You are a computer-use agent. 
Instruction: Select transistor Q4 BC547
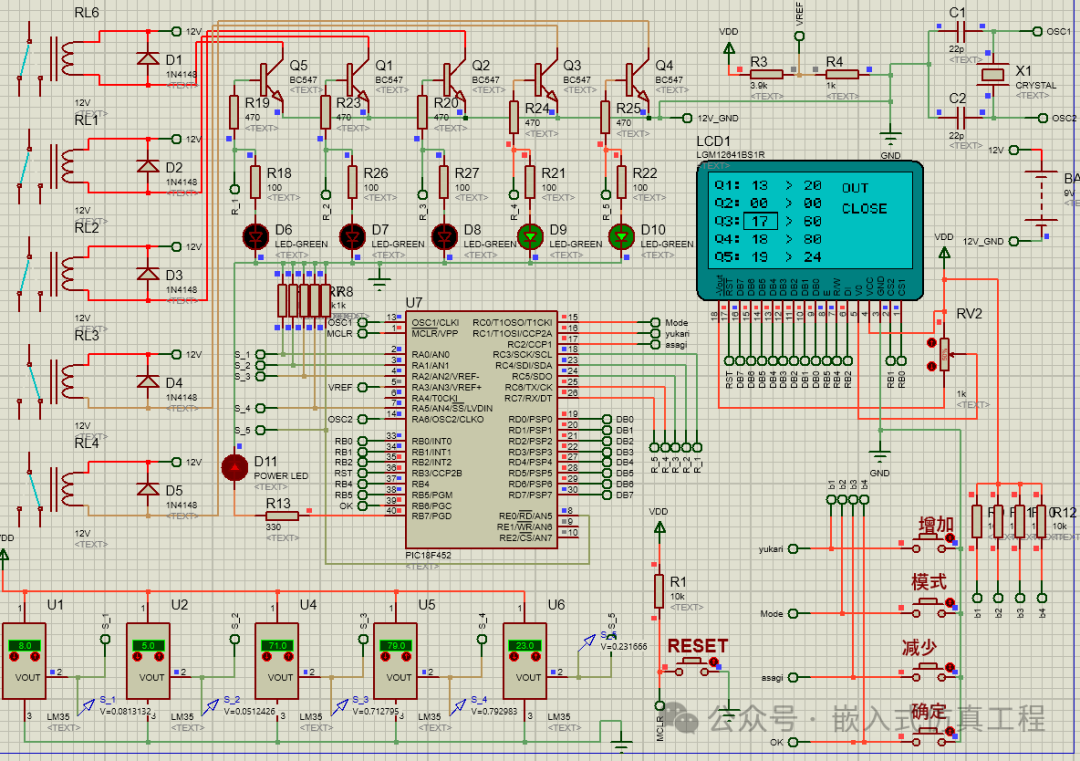pyautogui.click(x=637, y=81)
